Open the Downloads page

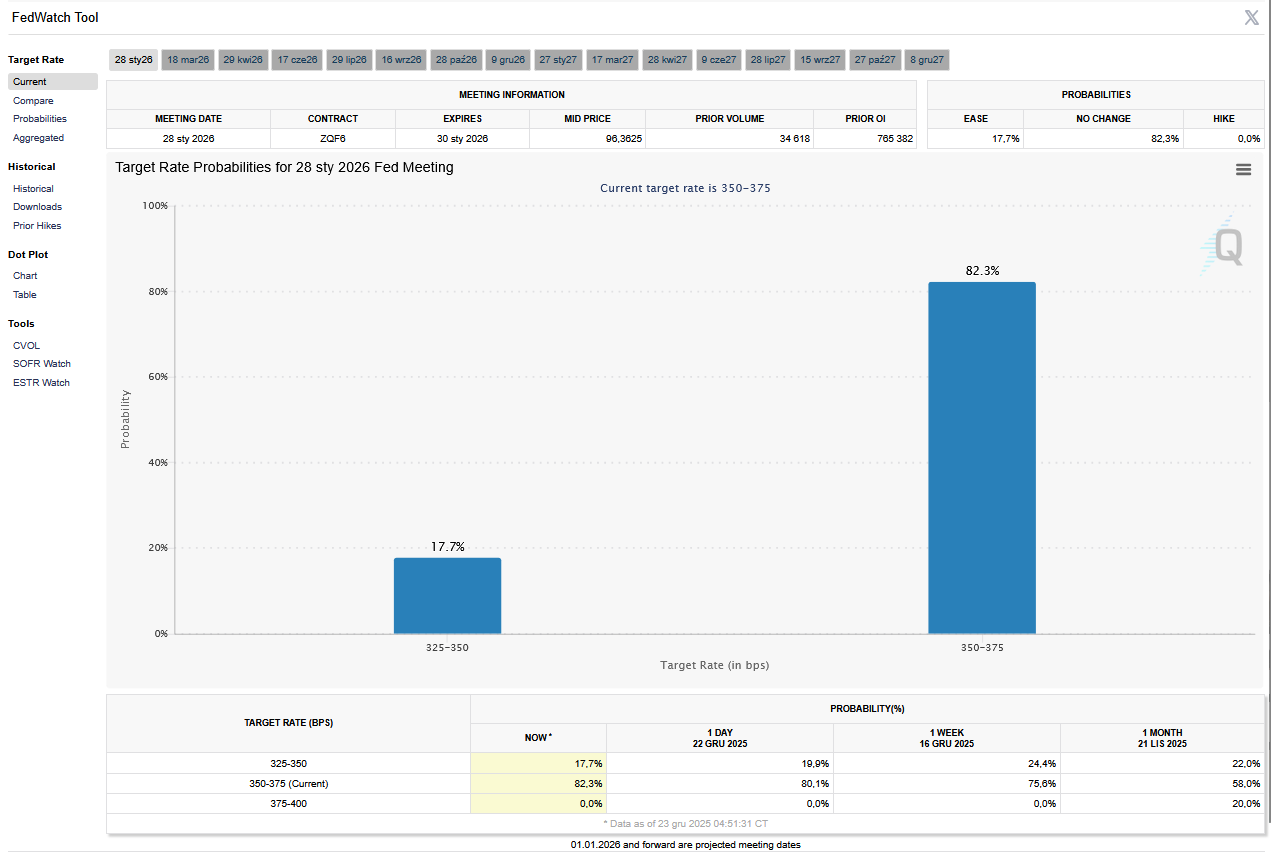(x=37, y=207)
